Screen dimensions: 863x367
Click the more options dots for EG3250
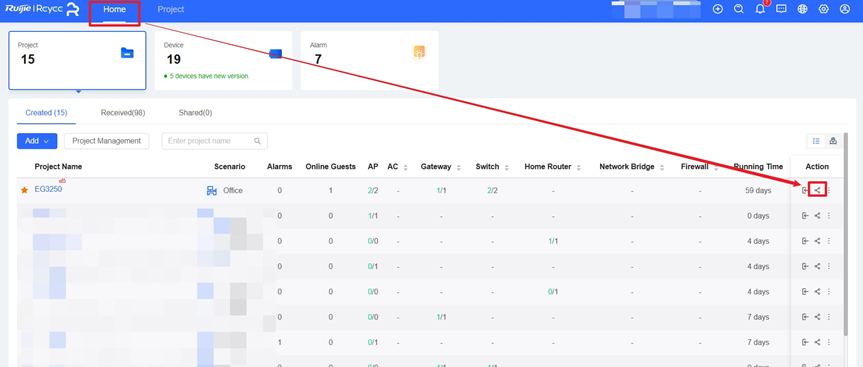click(829, 190)
